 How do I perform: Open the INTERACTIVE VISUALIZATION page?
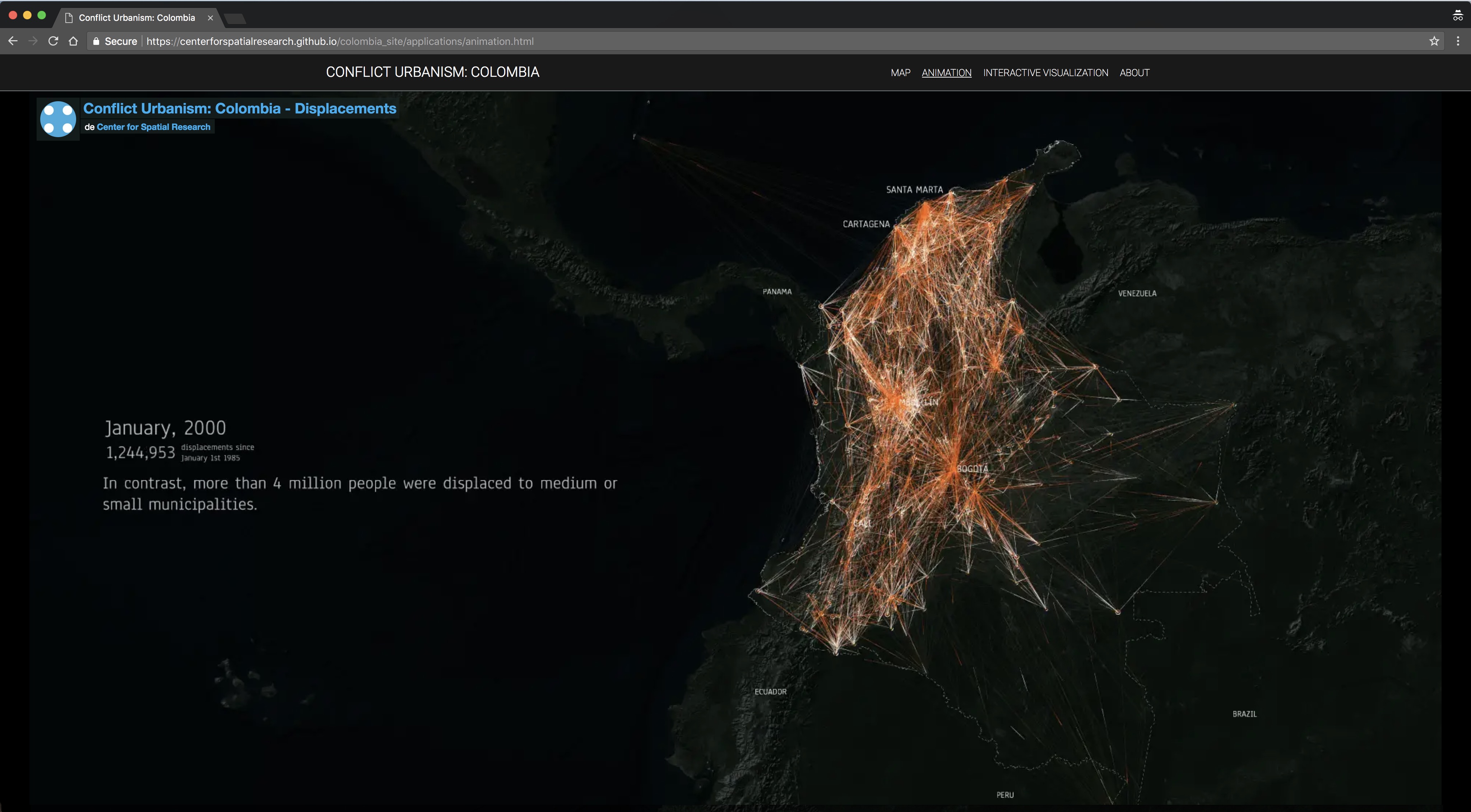[x=1045, y=73]
